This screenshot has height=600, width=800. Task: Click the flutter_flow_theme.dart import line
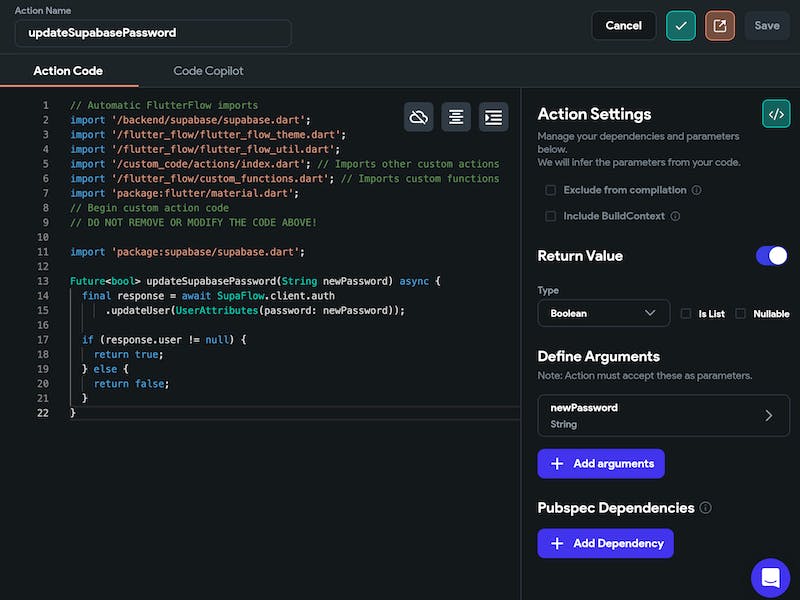(208, 135)
